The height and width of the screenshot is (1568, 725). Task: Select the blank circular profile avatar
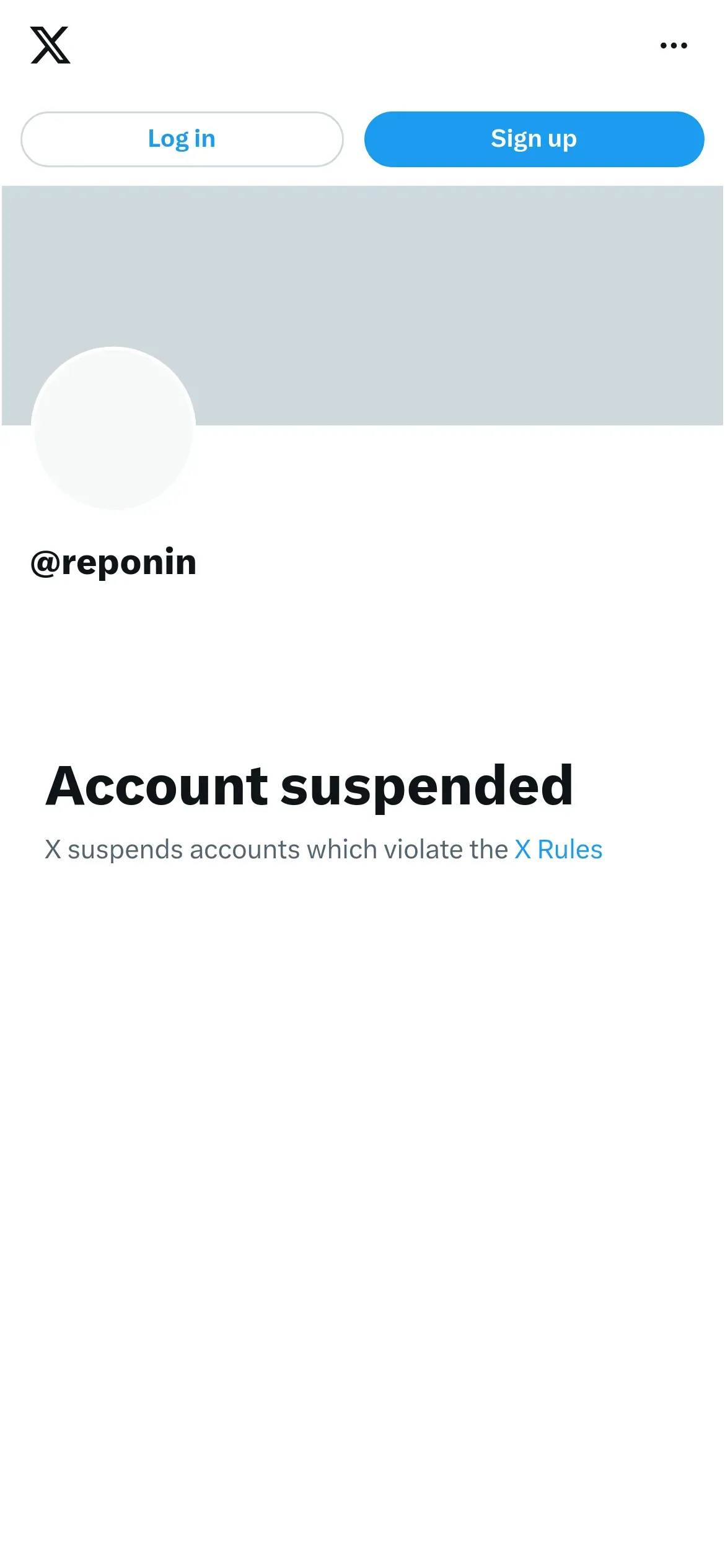(x=113, y=429)
